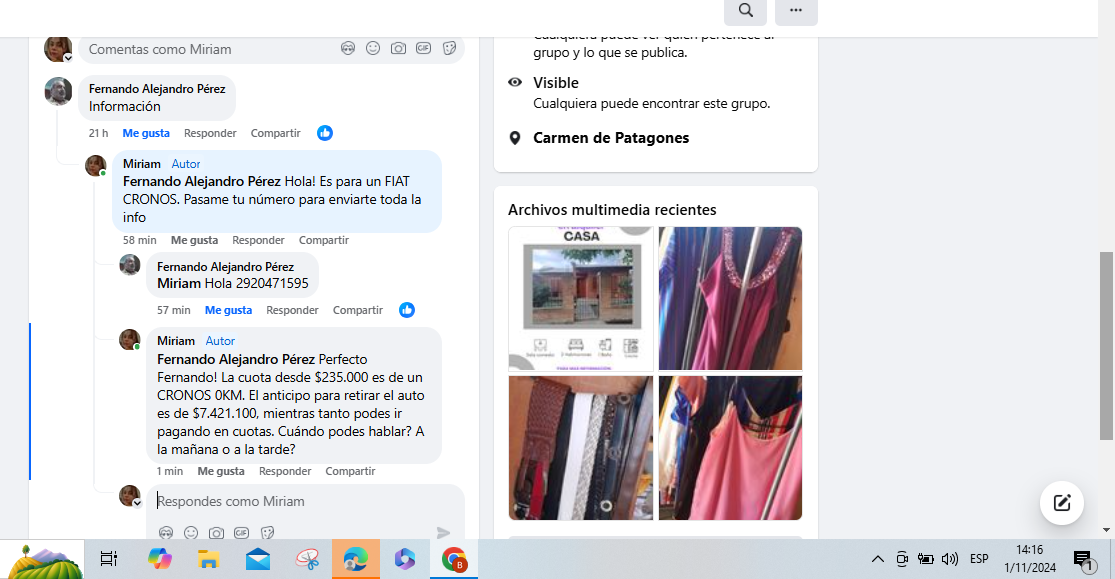The height and width of the screenshot is (579, 1115).
Task: Toggle Me gusta on the 'Hola 2920471595' comment
Action: (x=228, y=310)
